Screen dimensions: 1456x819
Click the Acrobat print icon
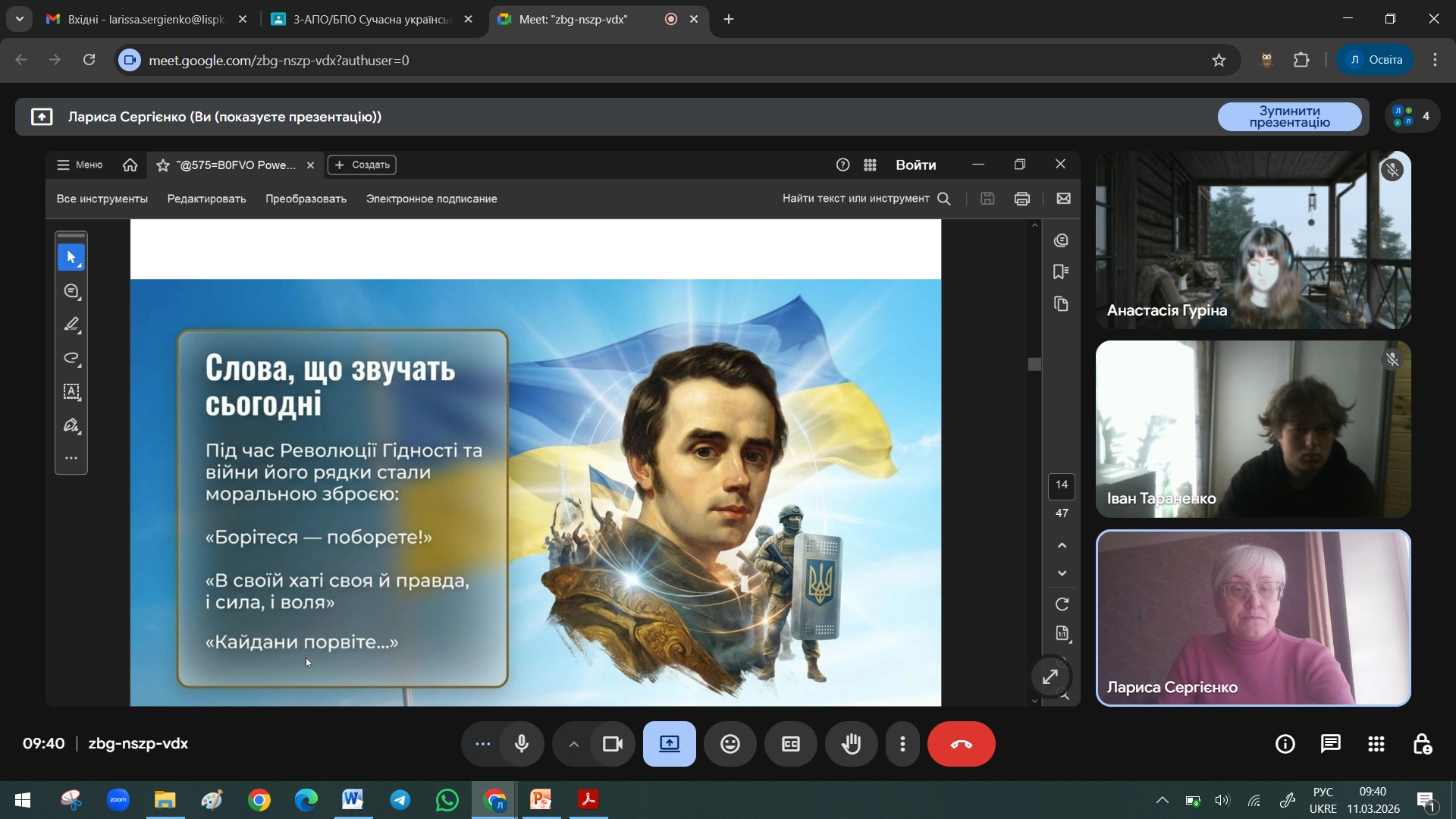coord(1021,199)
